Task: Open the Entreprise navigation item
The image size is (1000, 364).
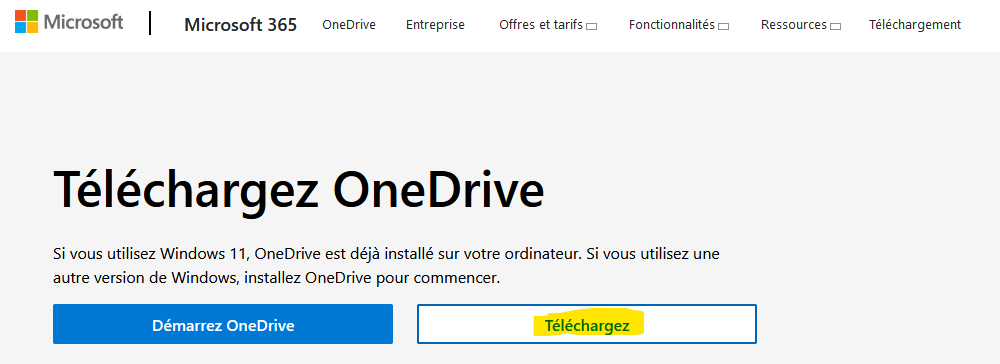Action: (436, 25)
